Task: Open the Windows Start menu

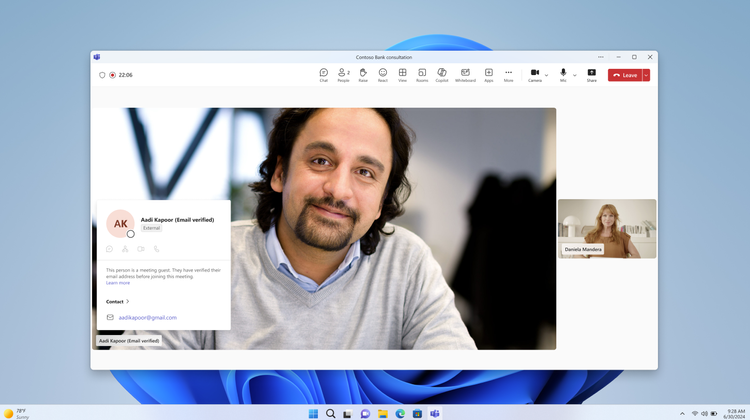Action: coord(313,414)
